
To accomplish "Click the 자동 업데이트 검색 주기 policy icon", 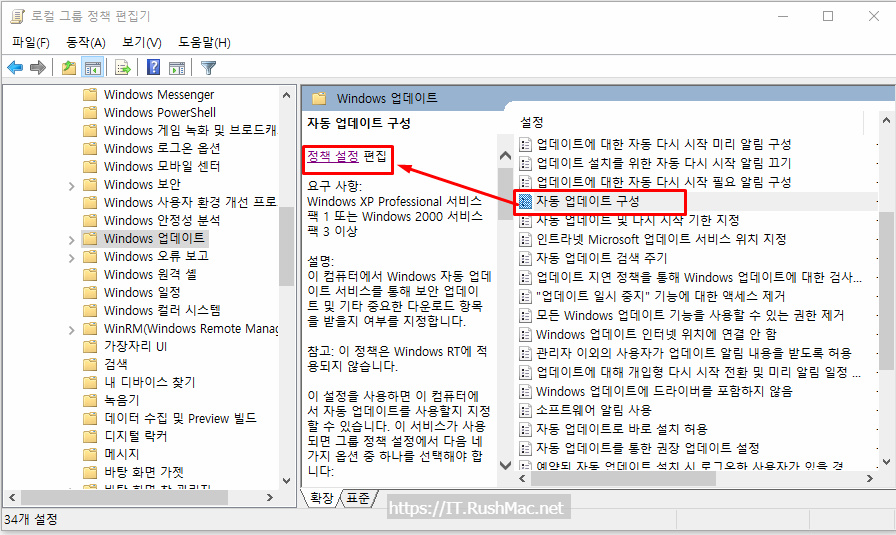I will coord(526,258).
